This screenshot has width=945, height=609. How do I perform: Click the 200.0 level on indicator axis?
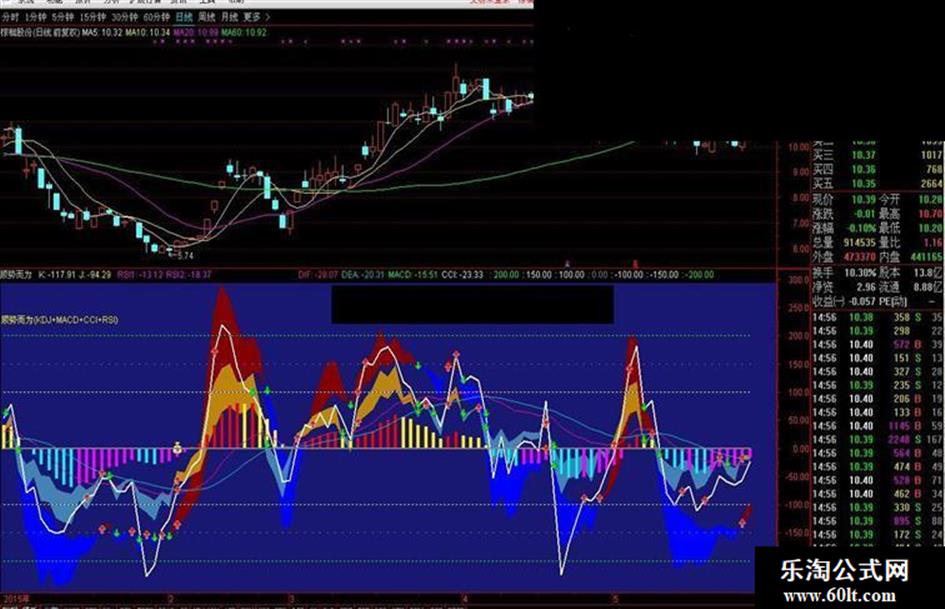[799, 336]
